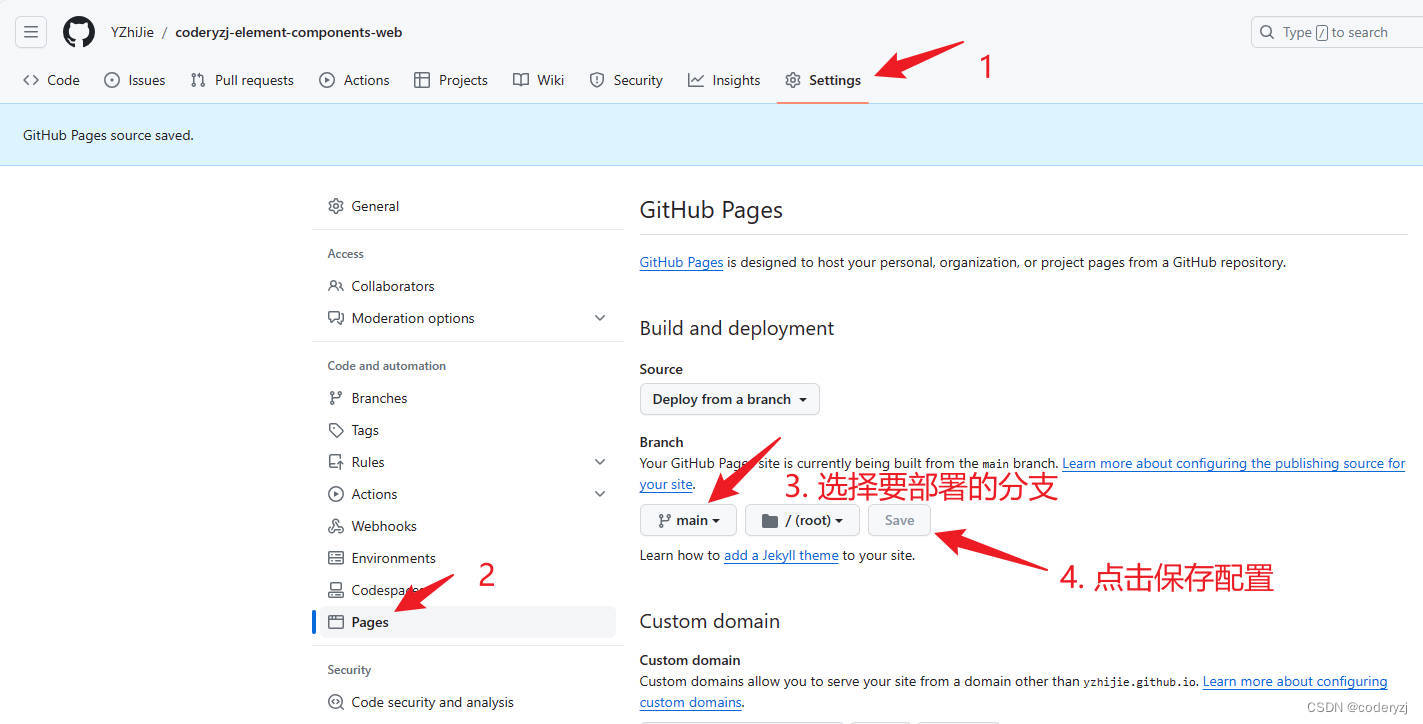Open the 'Deploy from a branch' source dropdown

[730, 399]
